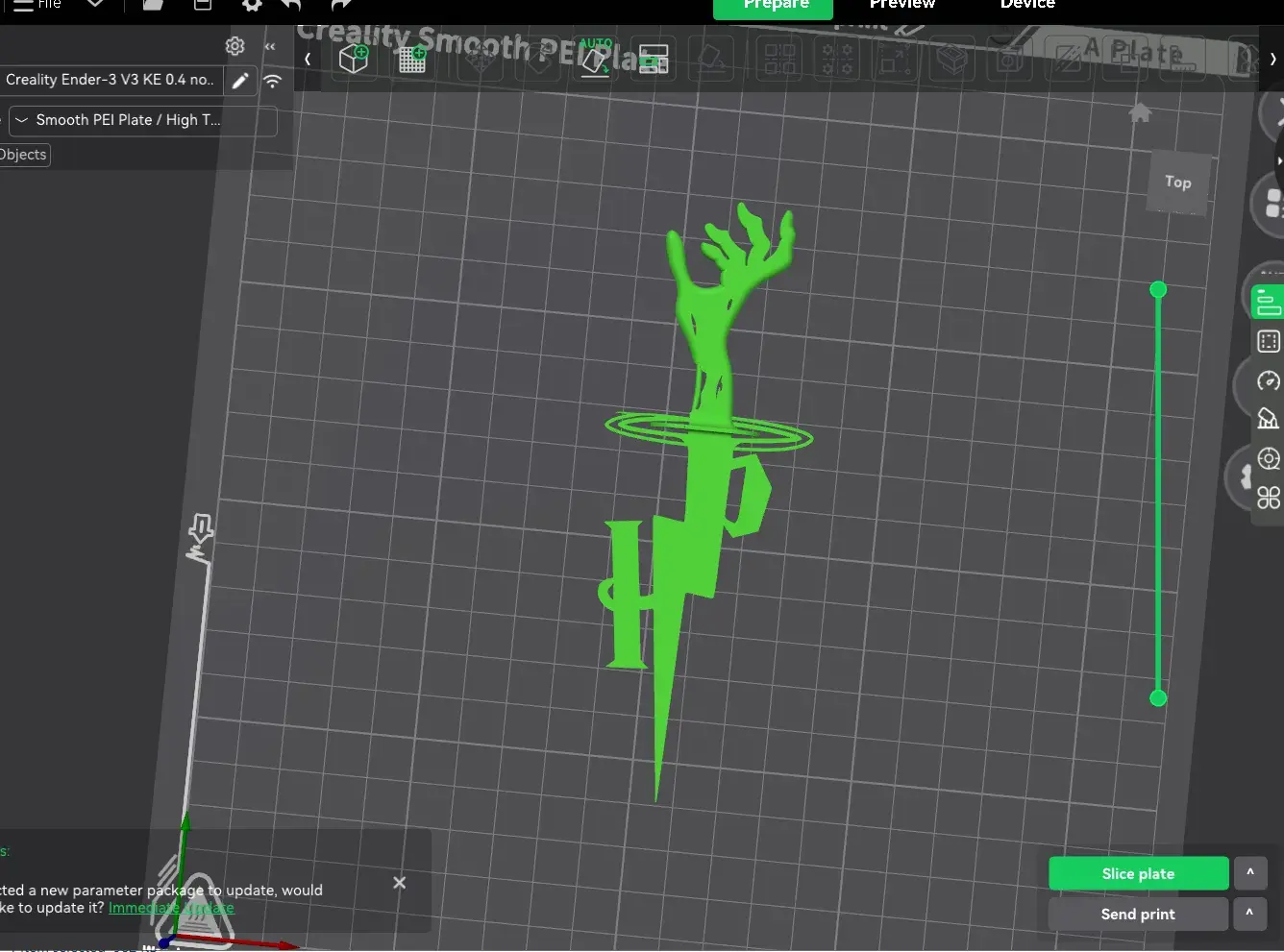This screenshot has width=1284, height=952.
Task: Click the target crosshair icon
Action: [x=1269, y=458]
